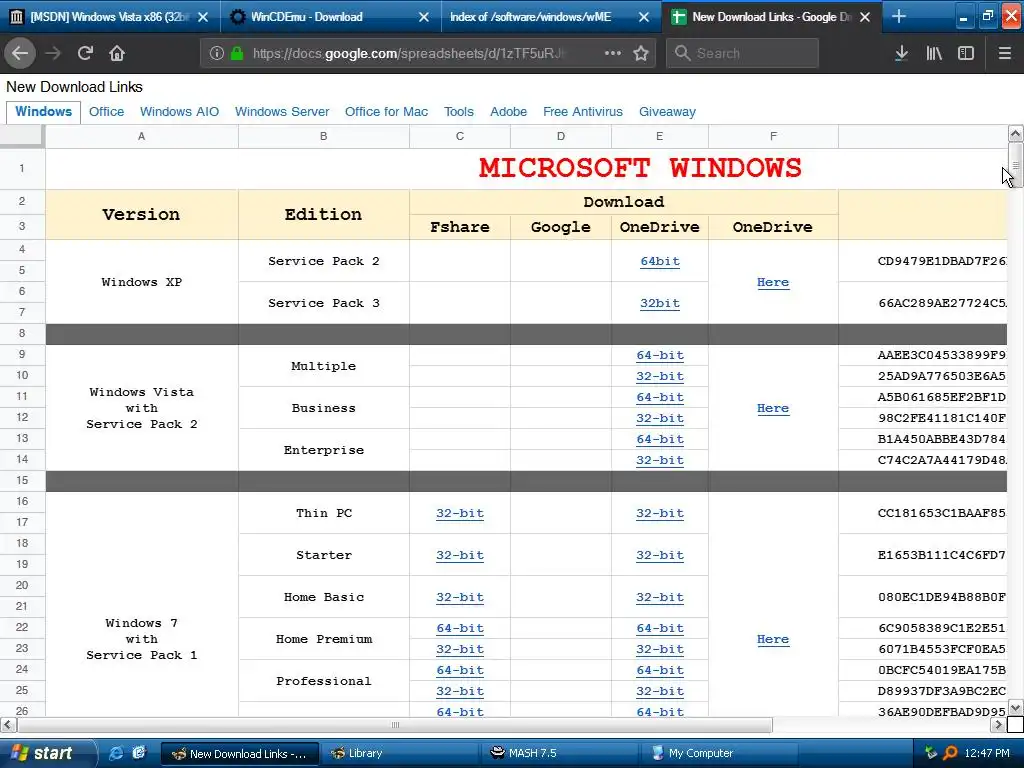The height and width of the screenshot is (768, 1024).
Task: Close the WinCDEmu Download tab
Action: click(x=424, y=17)
